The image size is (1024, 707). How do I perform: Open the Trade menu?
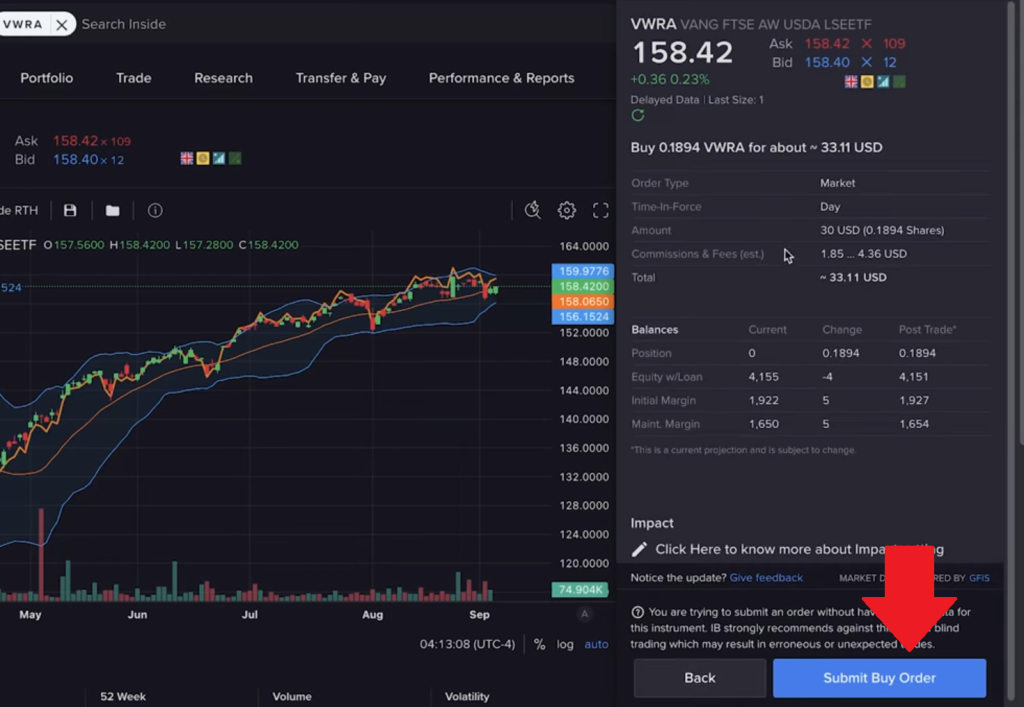pyautogui.click(x=133, y=78)
